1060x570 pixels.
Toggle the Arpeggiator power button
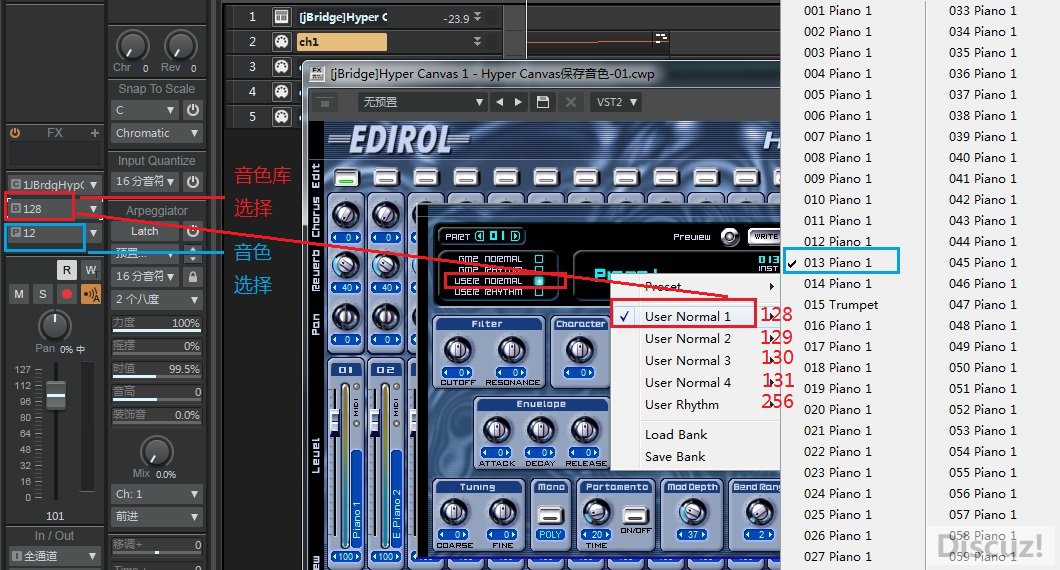point(193,231)
